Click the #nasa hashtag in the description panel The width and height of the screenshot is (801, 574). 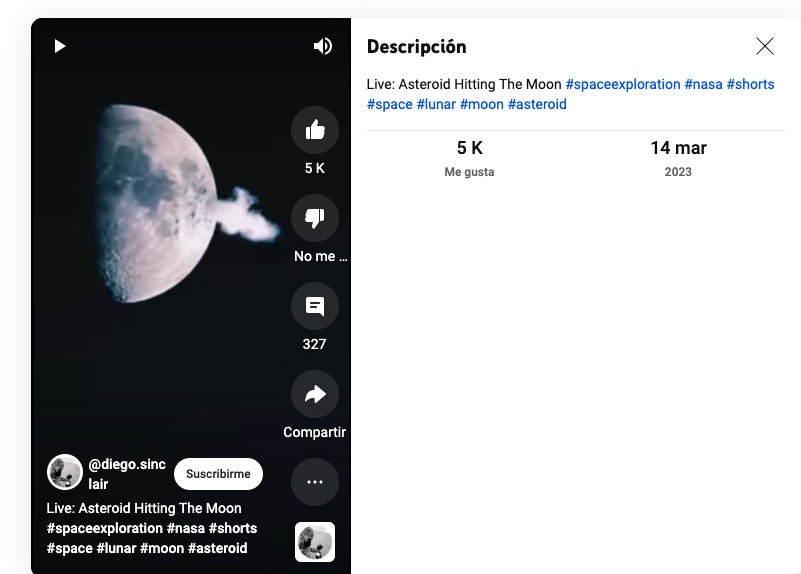click(x=703, y=85)
